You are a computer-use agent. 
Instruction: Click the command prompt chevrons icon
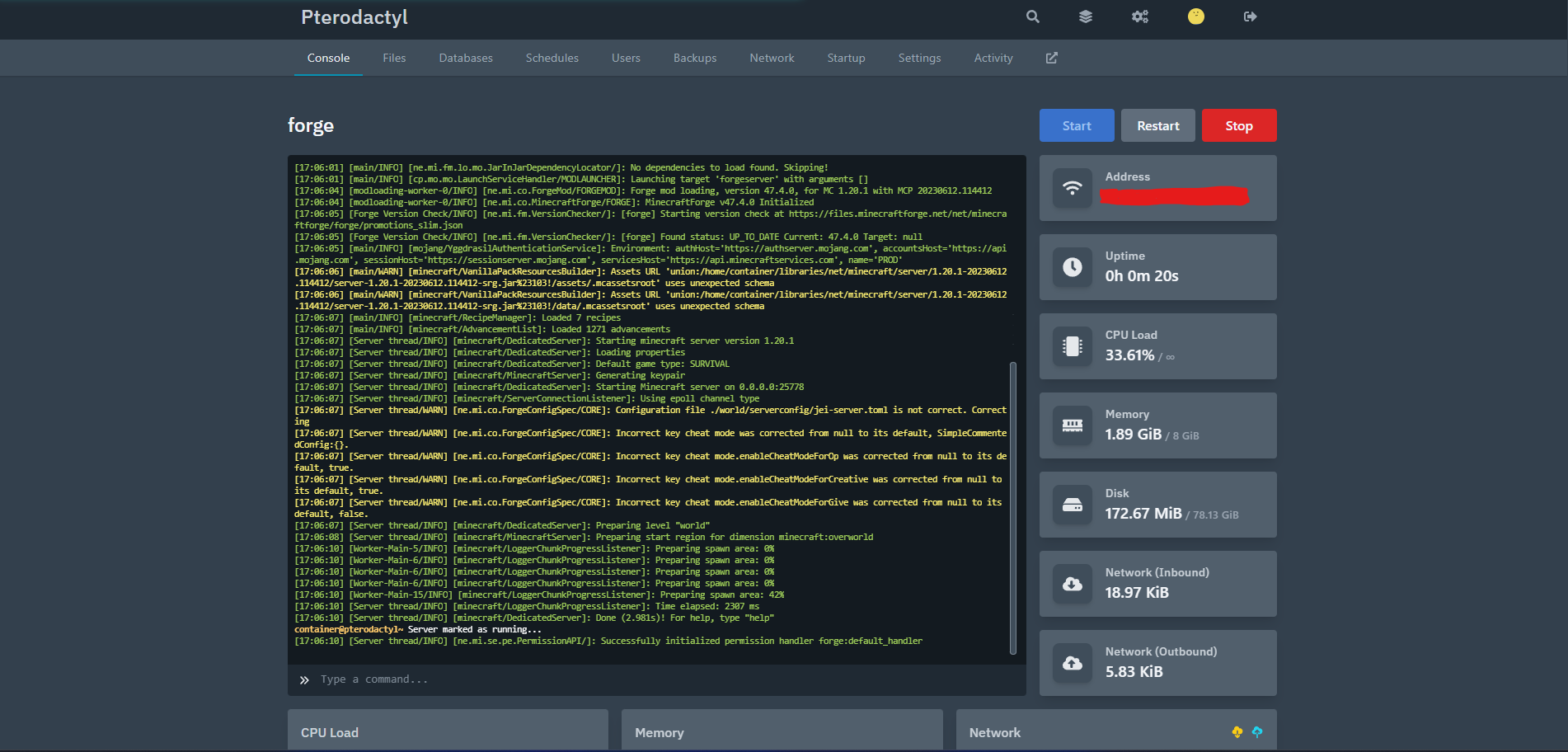pyautogui.click(x=304, y=679)
